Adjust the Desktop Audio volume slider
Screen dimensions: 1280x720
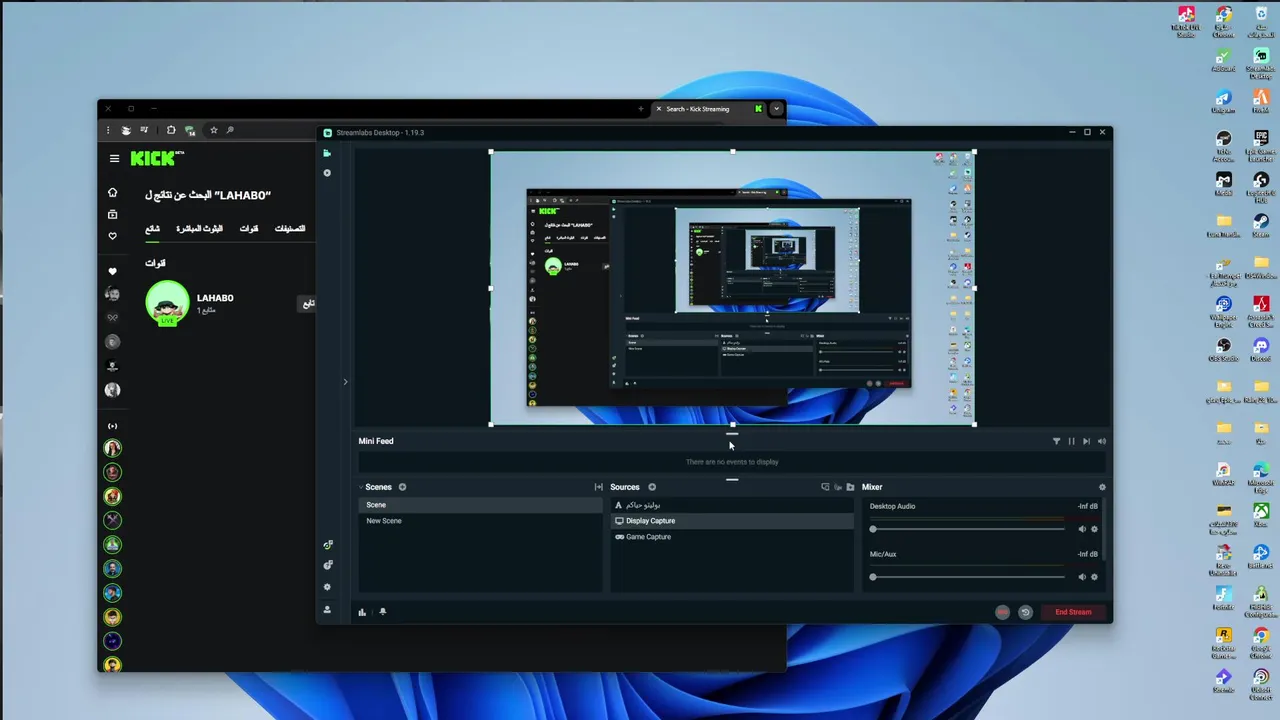[x=967, y=529]
